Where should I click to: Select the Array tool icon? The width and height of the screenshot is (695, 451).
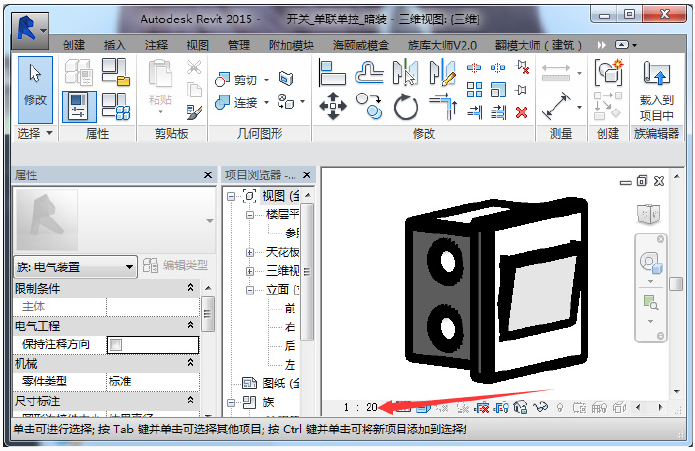pyautogui.click(x=474, y=89)
